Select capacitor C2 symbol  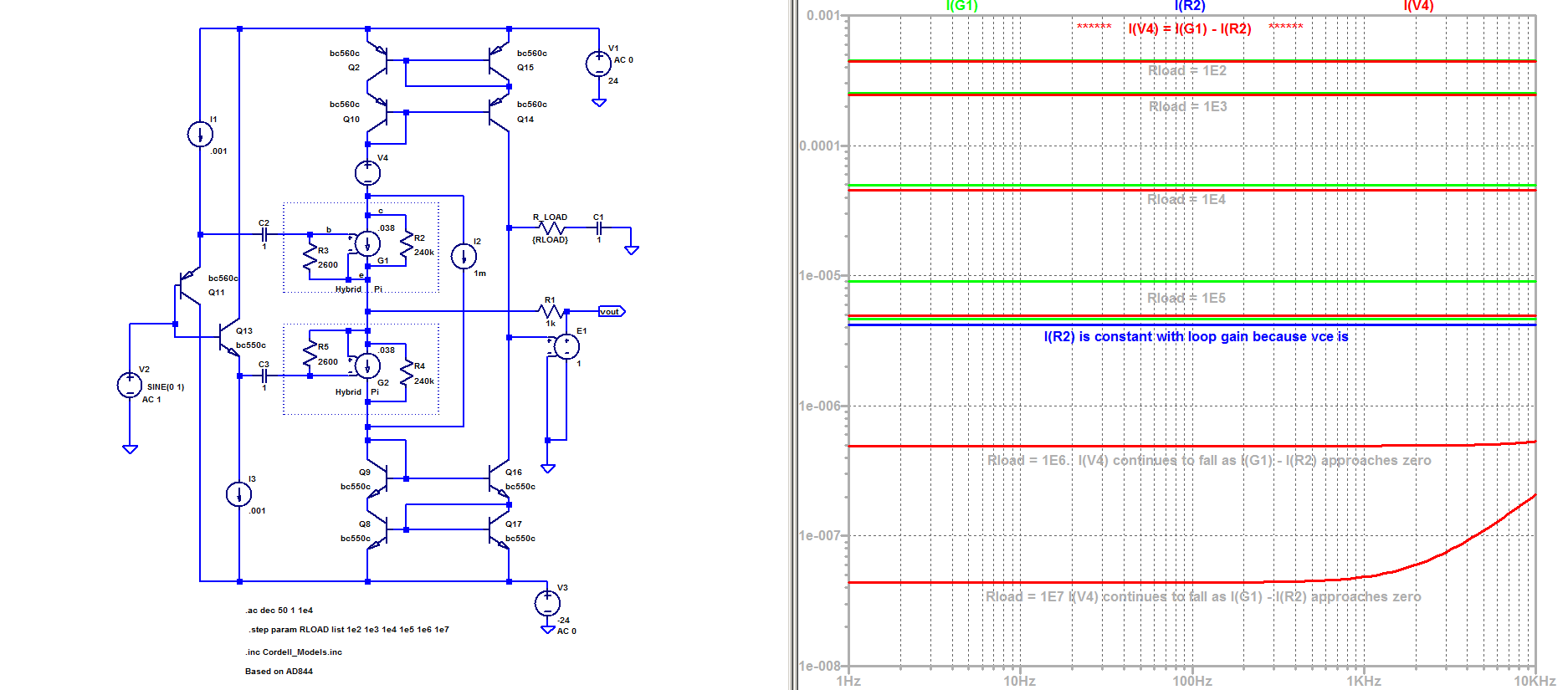[x=264, y=234]
